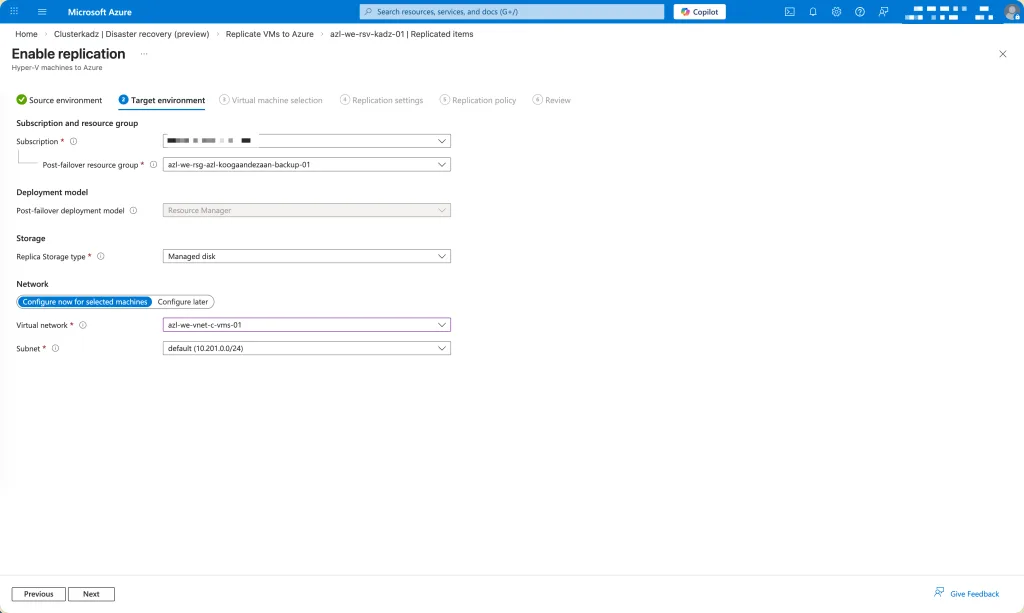Open Post-failover resource group dropdown
1024x613 pixels.
[x=306, y=165]
